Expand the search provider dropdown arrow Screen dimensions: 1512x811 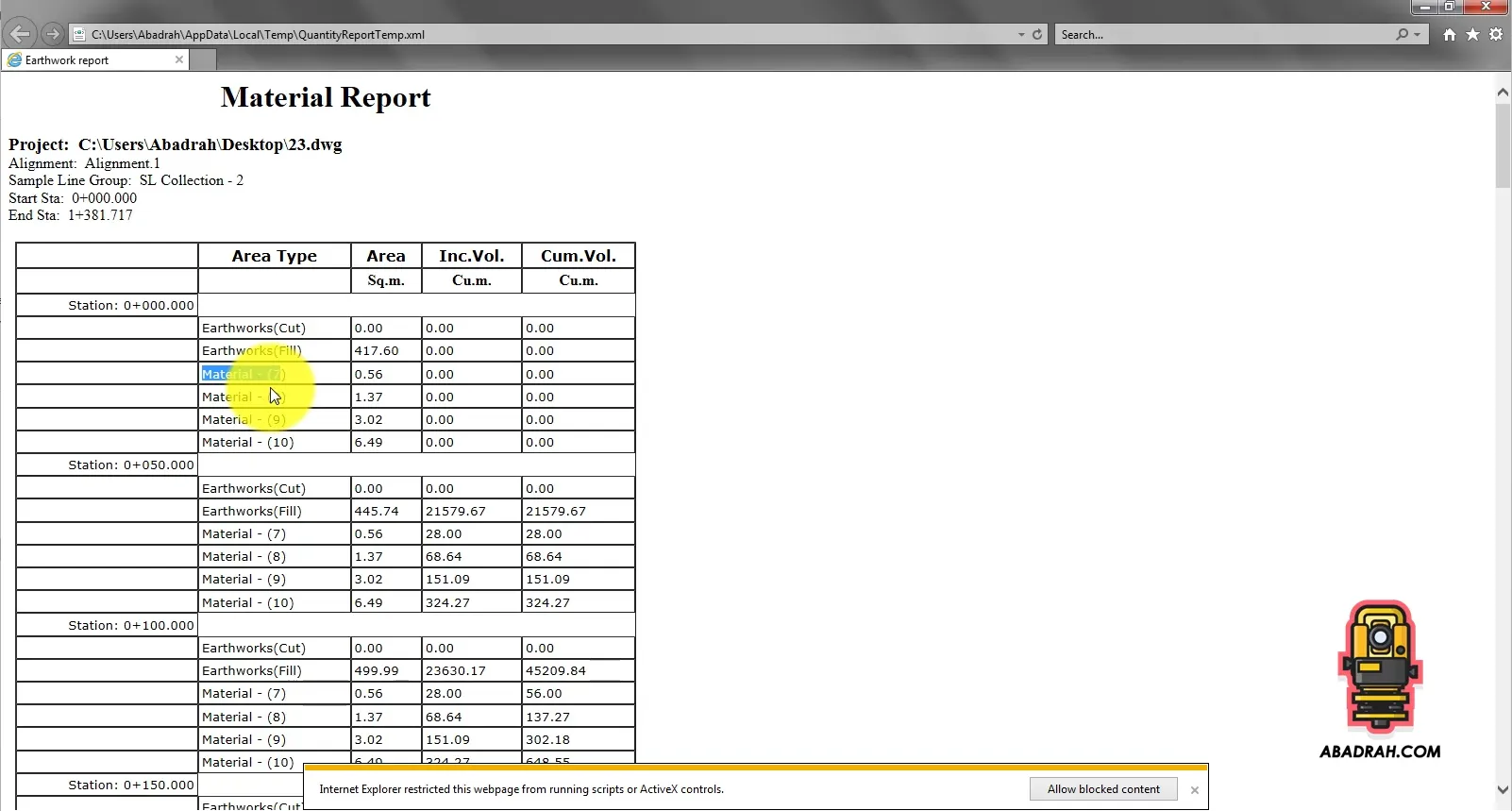1417,35
